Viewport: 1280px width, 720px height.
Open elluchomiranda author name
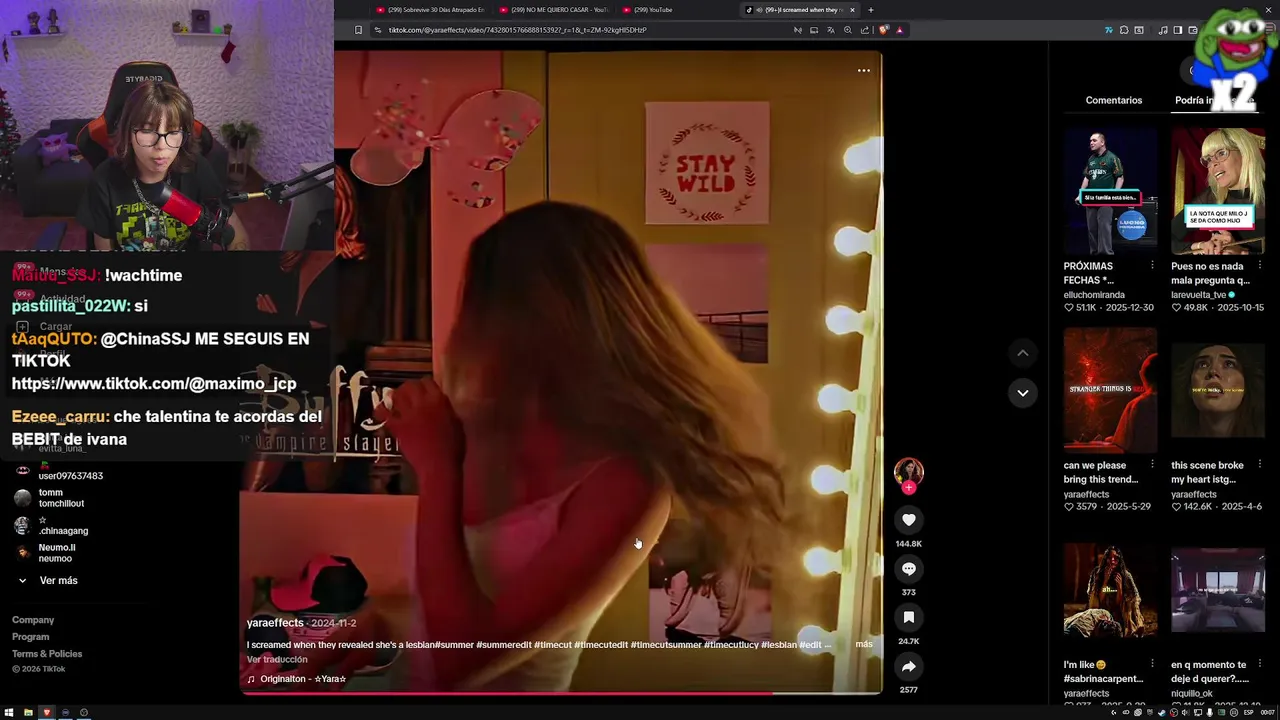[x=1094, y=295]
